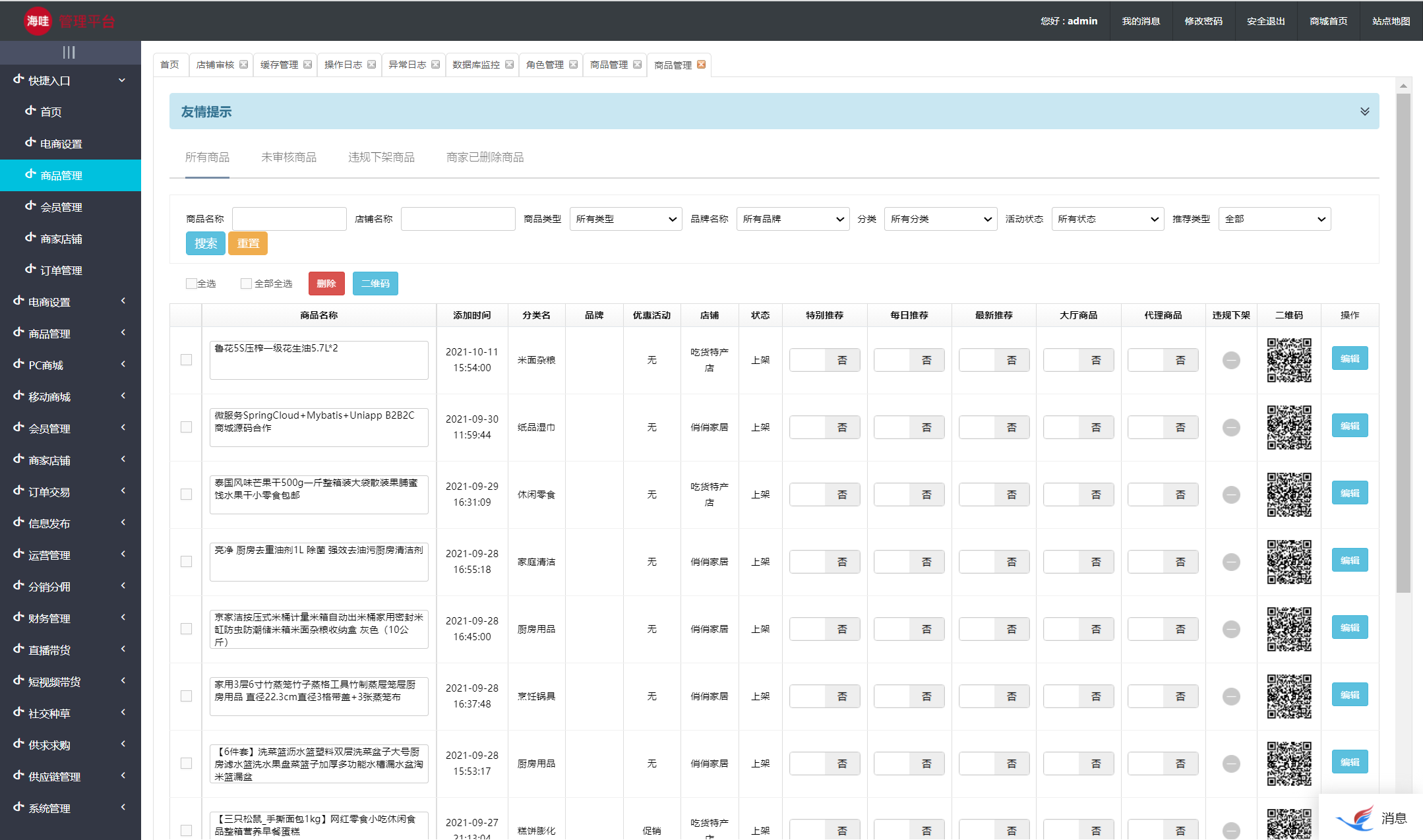This screenshot has height=840, width=1423.
Task: Open the 活动状态 dropdown
Action: (1108, 219)
